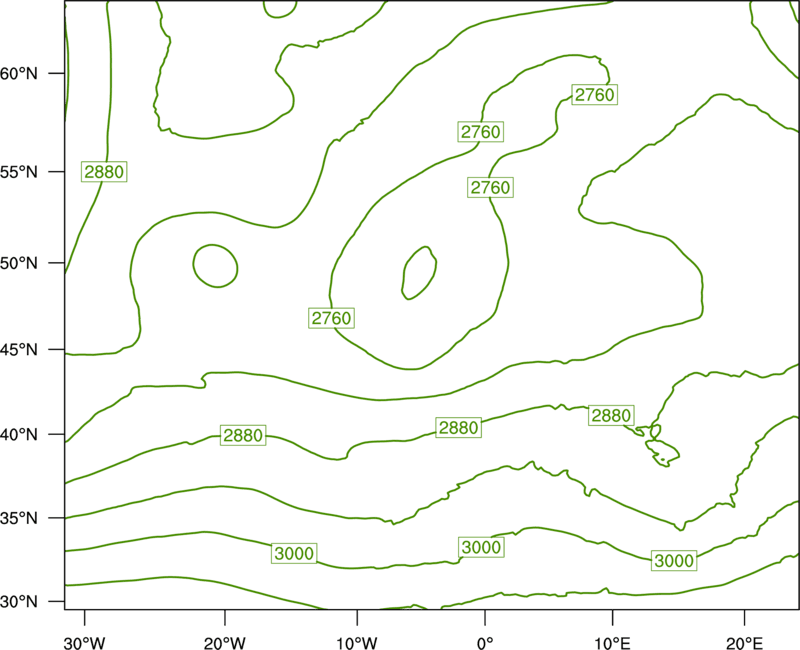Click the 0° longitude axis label
Screen dimensions: 800x650
(485, 643)
